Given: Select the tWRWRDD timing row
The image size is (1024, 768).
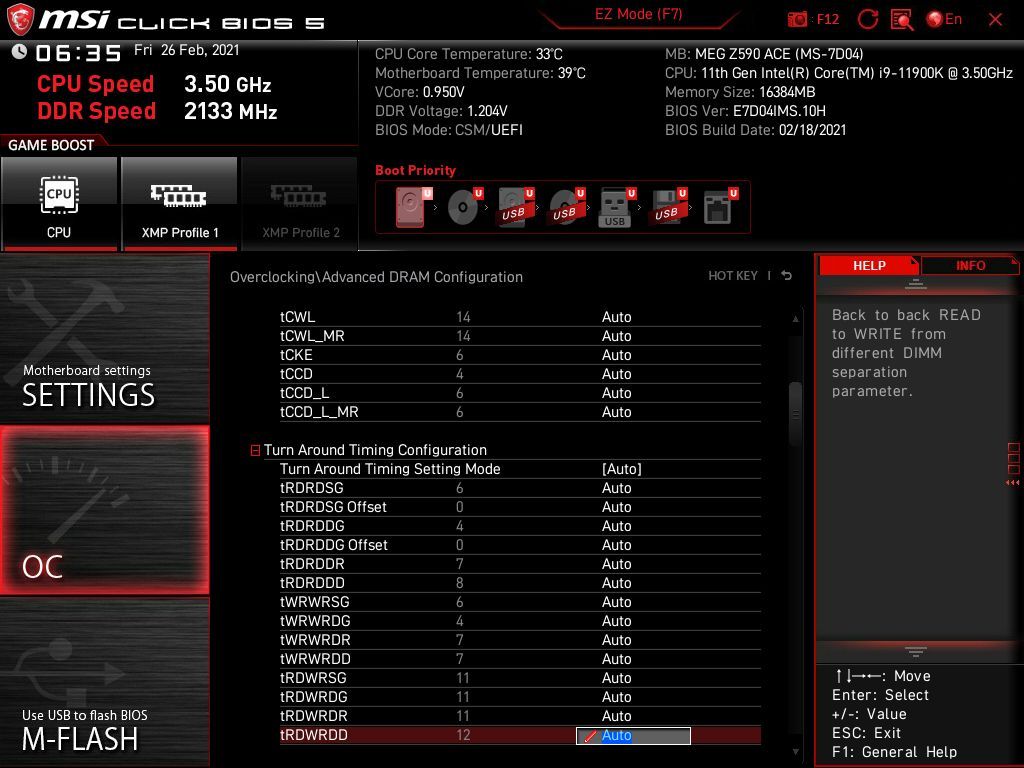Looking at the screenshot, I should pyautogui.click(x=520, y=658).
